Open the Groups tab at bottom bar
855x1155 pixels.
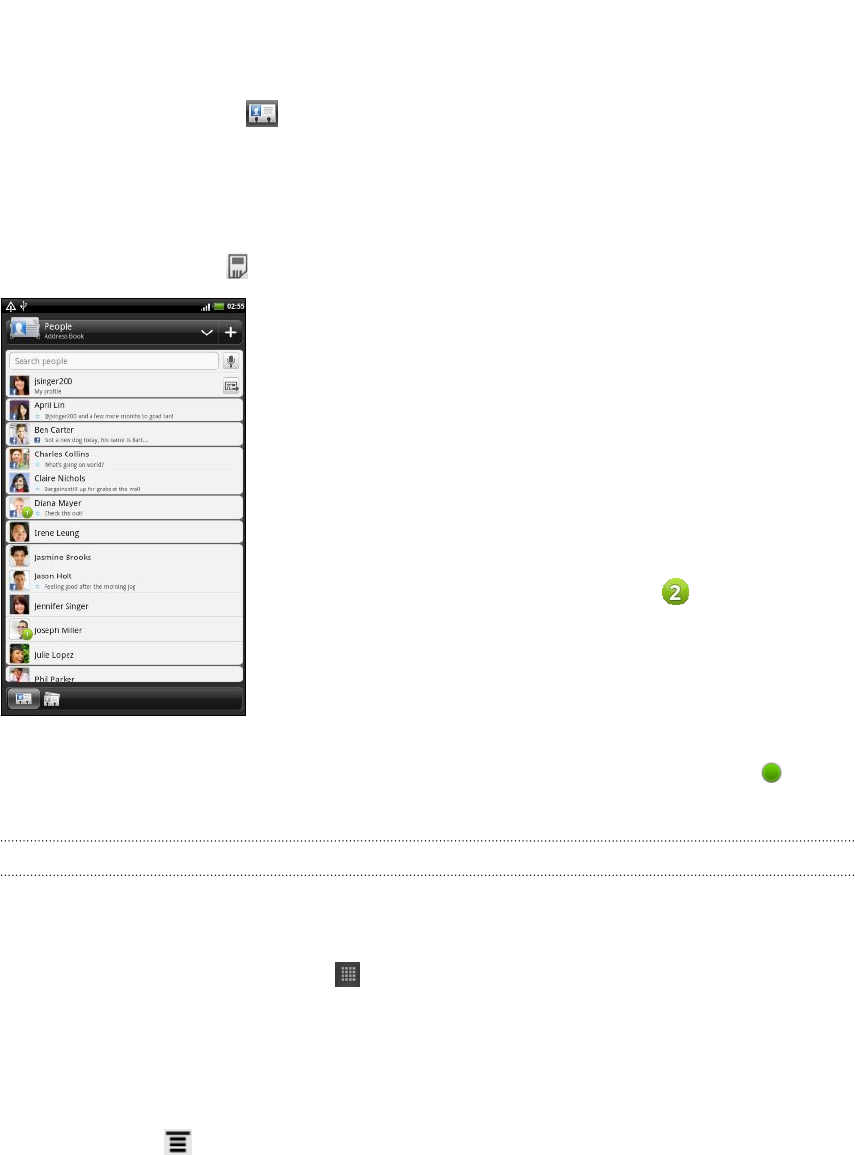52,700
